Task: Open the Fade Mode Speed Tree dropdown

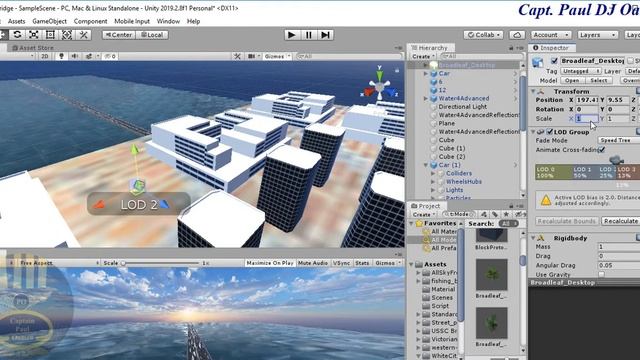Action: 619,140
